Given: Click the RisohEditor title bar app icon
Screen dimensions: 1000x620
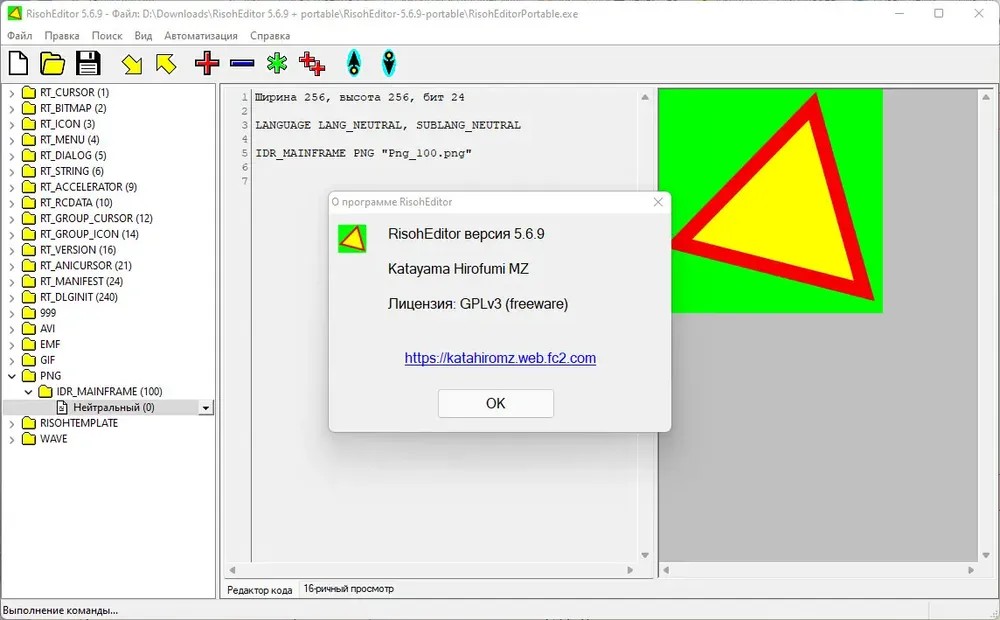Looking at the screenshot, I should (x=14, y=13).
